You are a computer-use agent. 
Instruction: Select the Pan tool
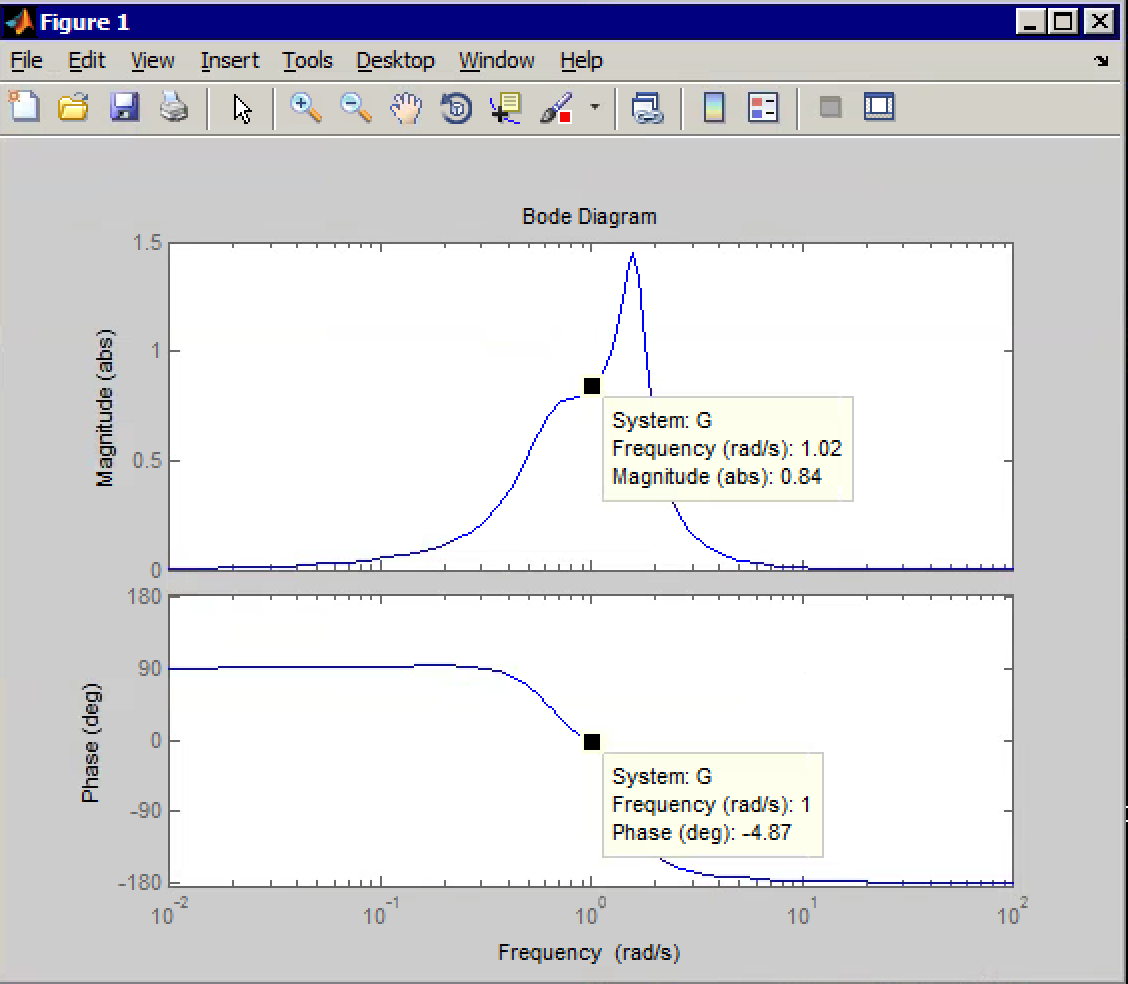click(x=405, y=108)
